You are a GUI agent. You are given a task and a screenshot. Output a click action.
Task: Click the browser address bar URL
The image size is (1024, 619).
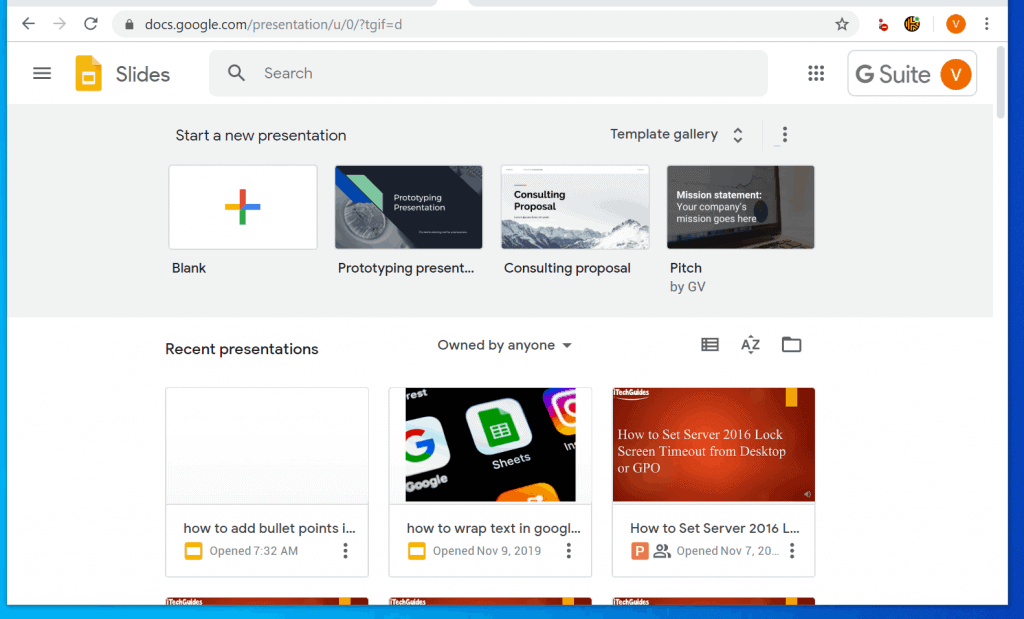click(273, 25)
